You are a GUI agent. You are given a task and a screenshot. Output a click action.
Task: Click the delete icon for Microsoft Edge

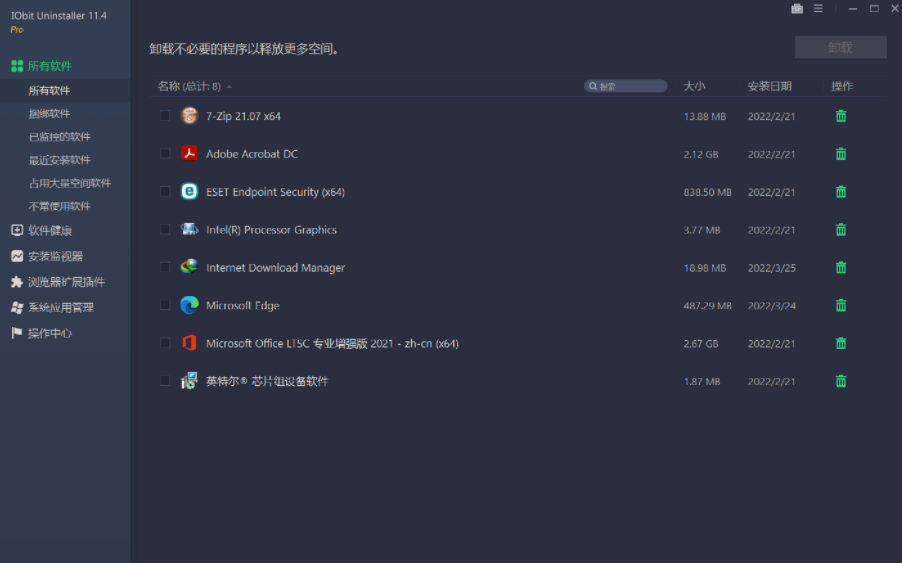[x=840, y=306]
